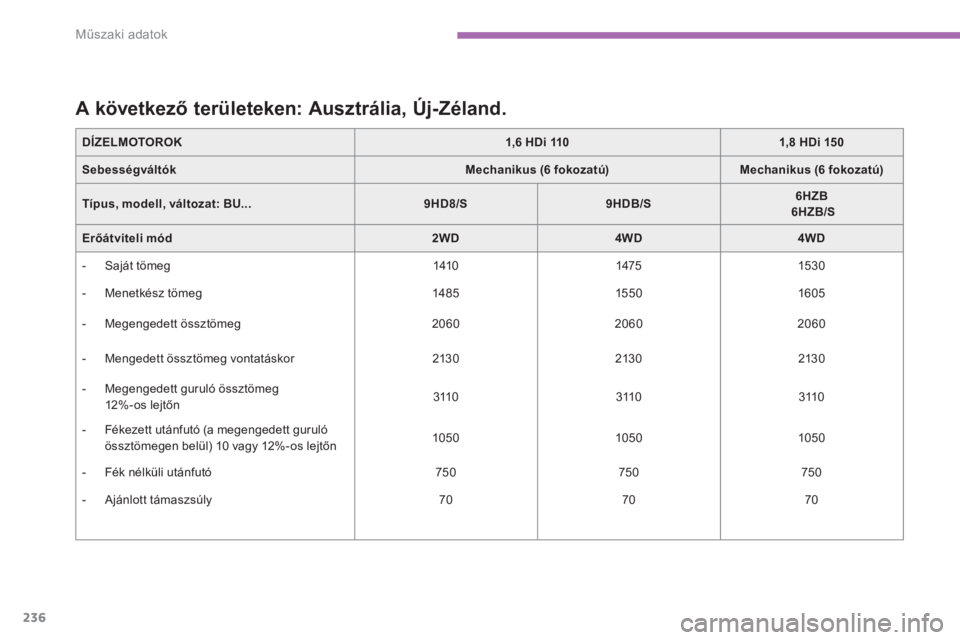Screen dimensions: 960x640
Task: Click '2130' in the 2WD column
Action: coord(446,359)
